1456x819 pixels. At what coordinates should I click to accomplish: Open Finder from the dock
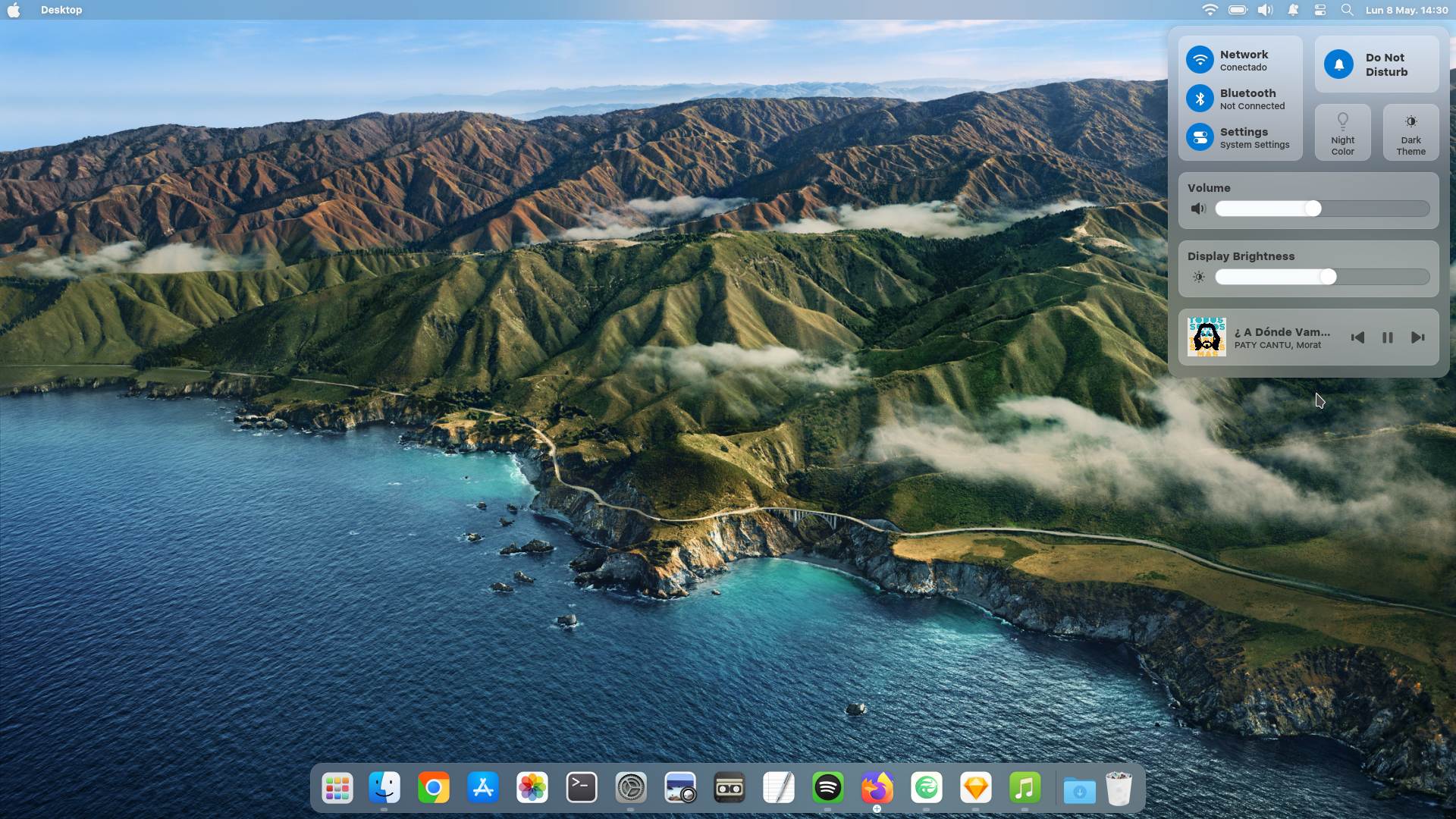pos(384,788)
